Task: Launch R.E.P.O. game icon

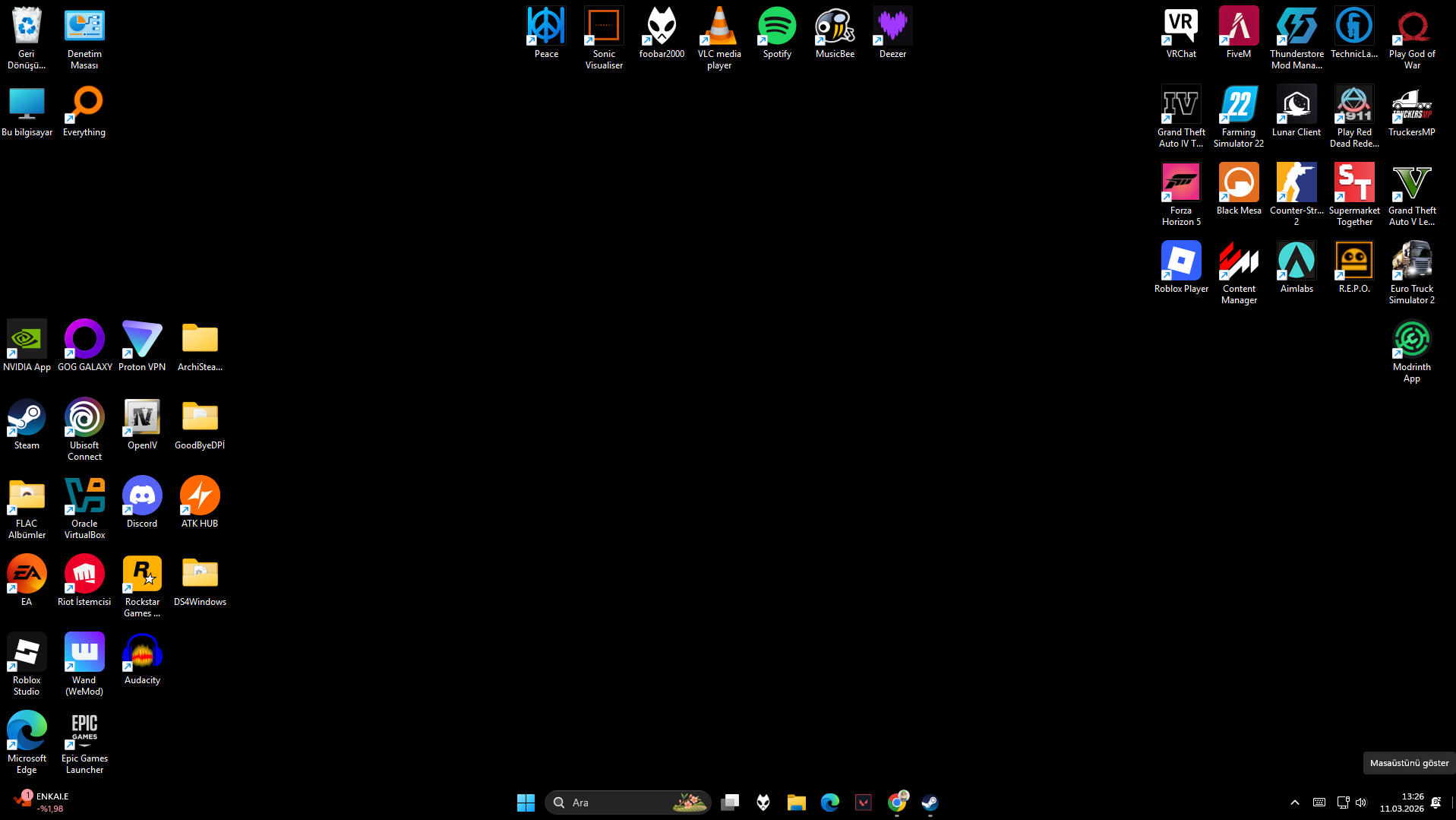Action: [x=1354, y=268]
